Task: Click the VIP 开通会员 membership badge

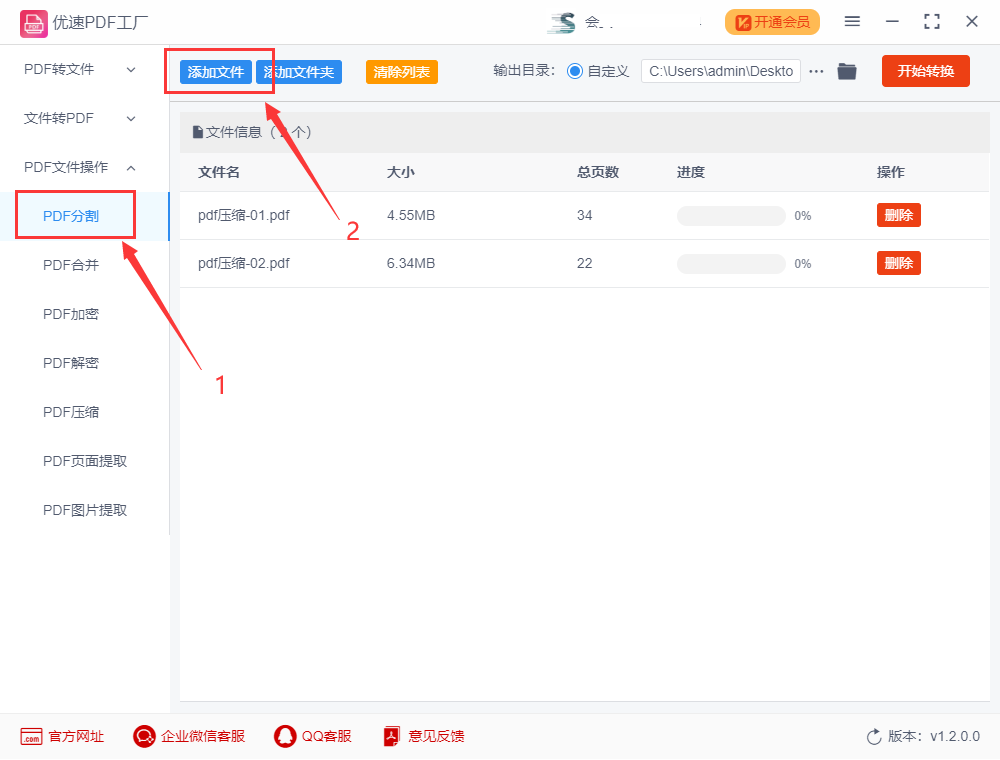Action: [772, 21]
